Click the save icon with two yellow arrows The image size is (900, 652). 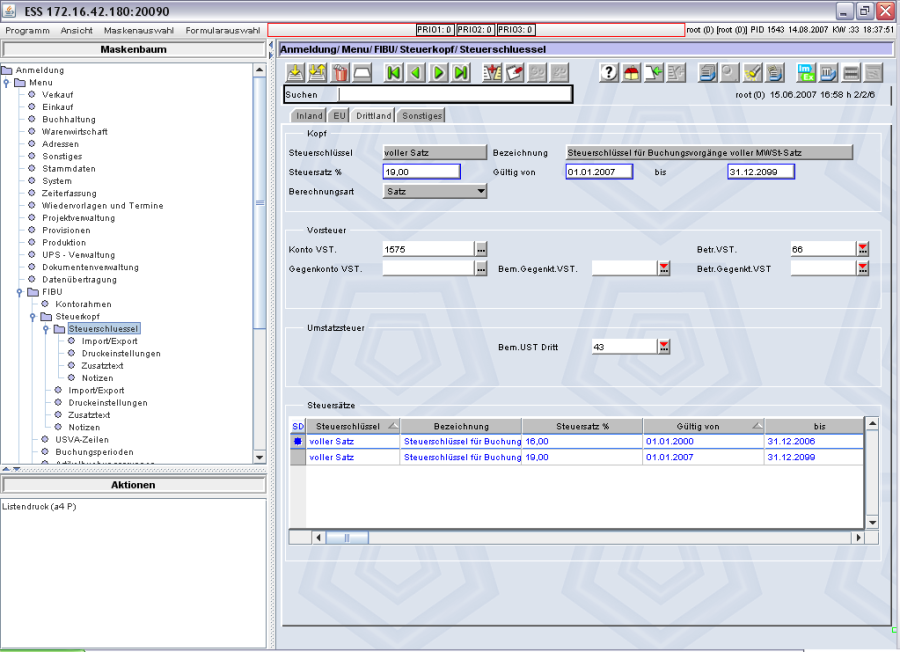pos(317,73)
